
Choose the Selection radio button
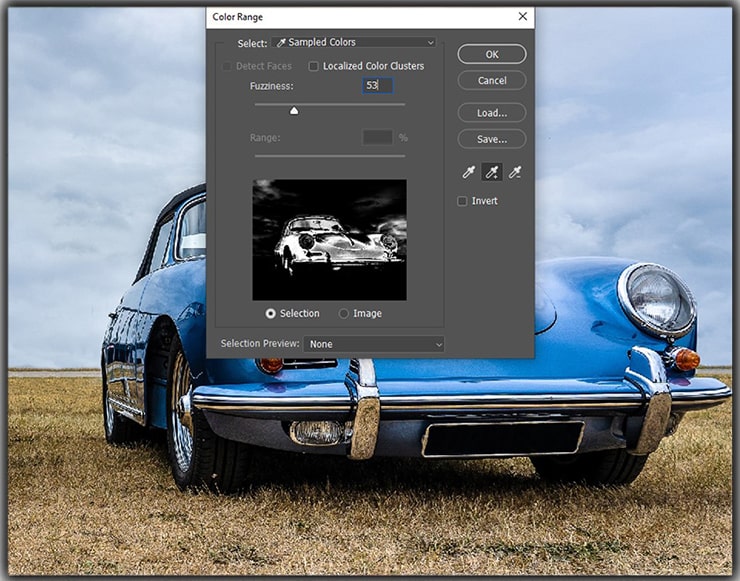coord(271,313)
